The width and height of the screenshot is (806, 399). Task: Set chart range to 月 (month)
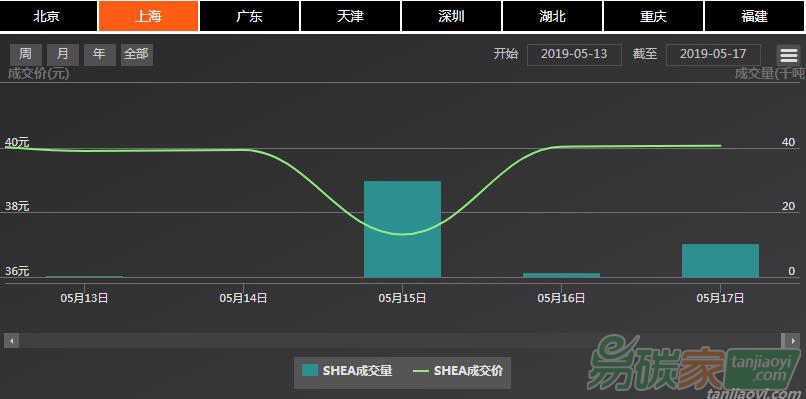(x=63, y=55)
